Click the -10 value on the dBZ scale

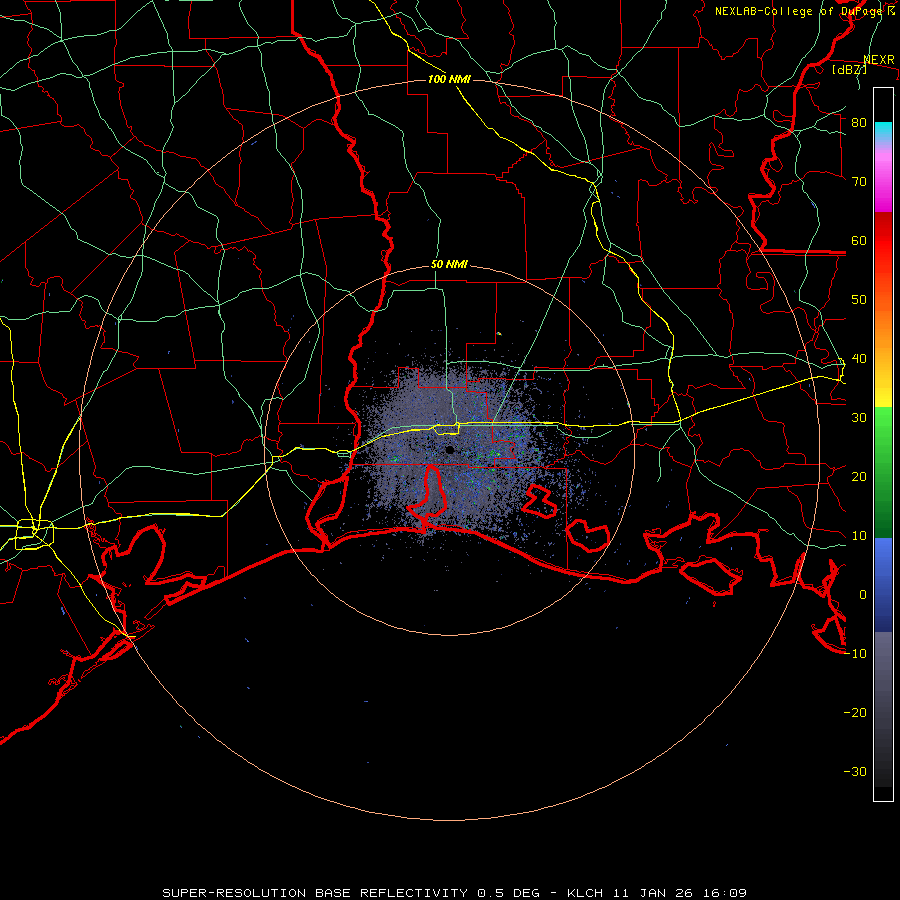[855, 654]
